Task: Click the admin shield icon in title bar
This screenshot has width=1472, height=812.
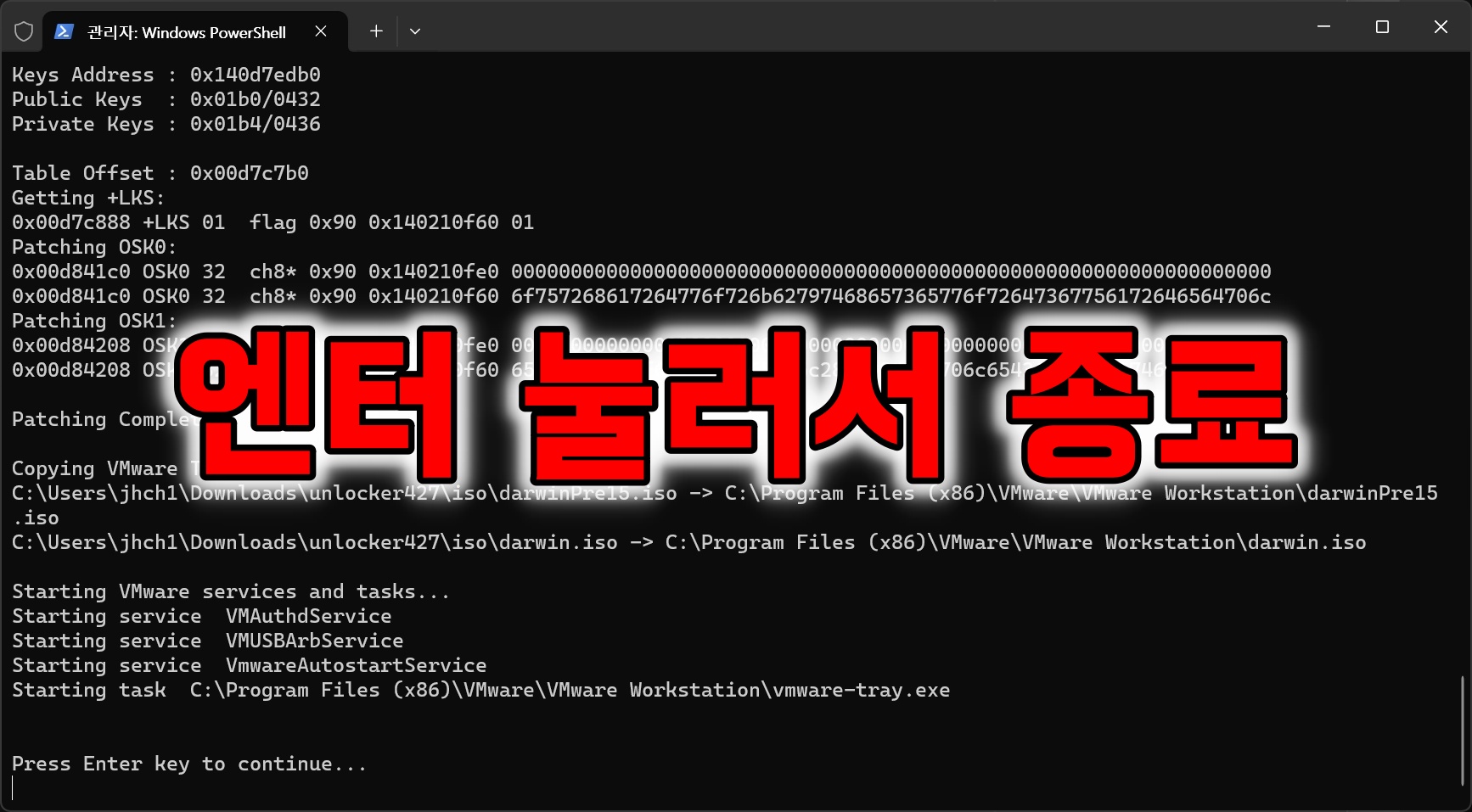Action: (24, 31)
